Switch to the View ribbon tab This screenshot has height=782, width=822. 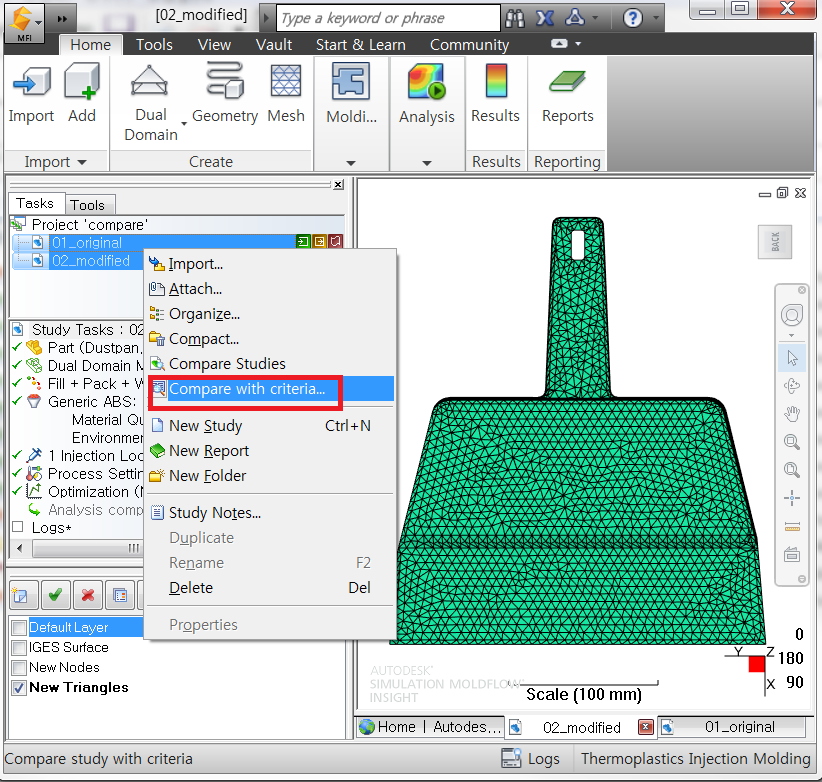click(214, 45)
